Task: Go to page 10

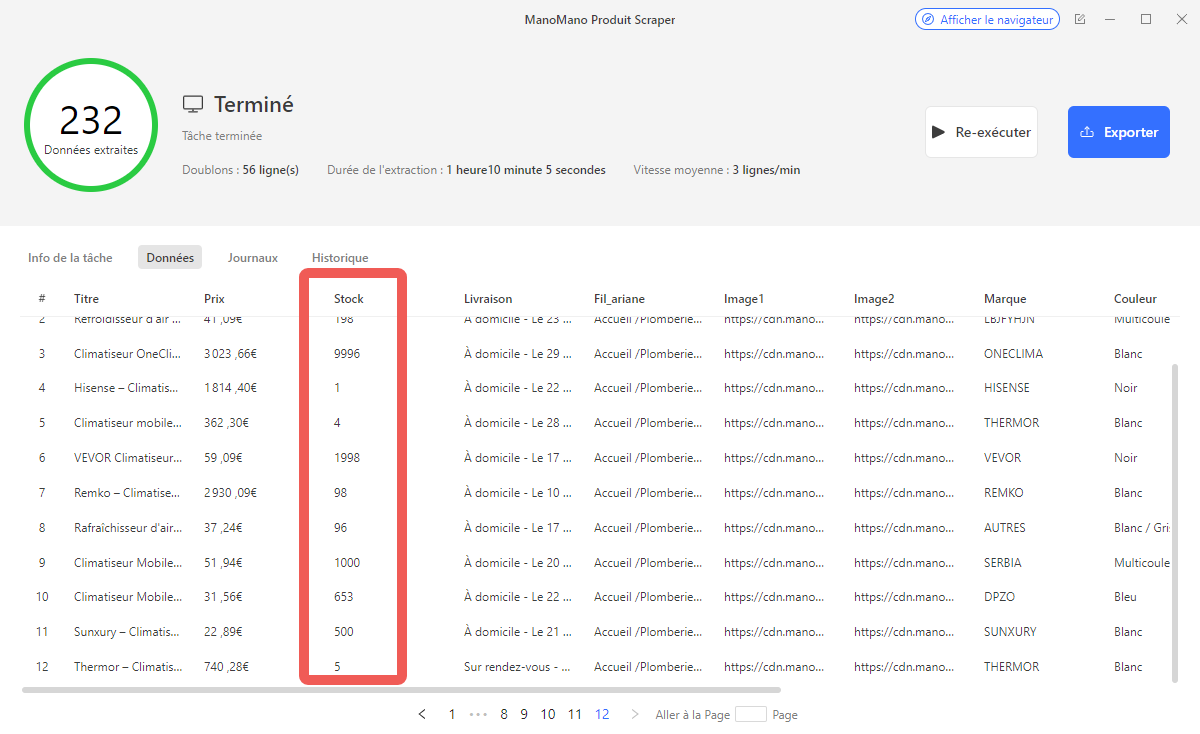Action: [548, 714]
